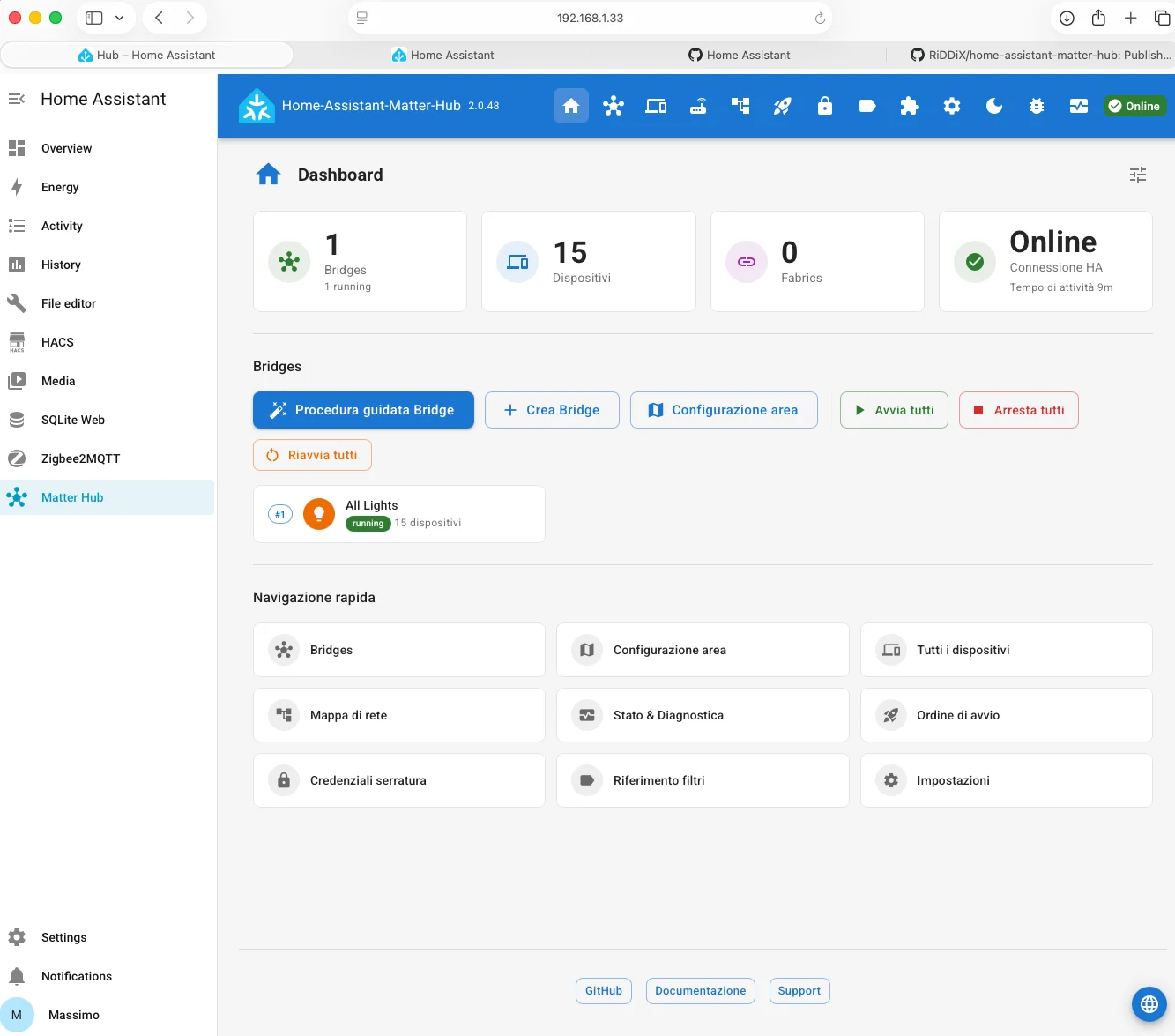Open Mappa di rete tile
Image resolution: width=1175 pixels, height=1036 pixels.
(x=399, y=715)
